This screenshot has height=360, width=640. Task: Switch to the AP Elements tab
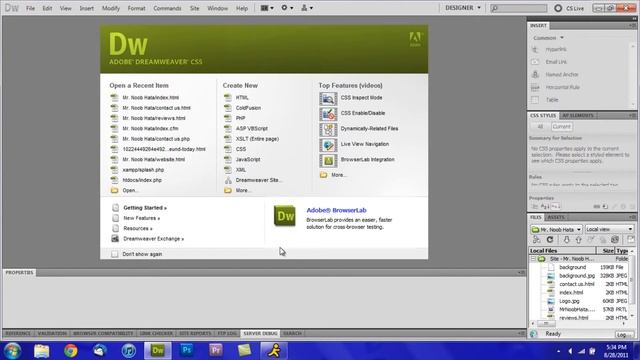point(578,116)
